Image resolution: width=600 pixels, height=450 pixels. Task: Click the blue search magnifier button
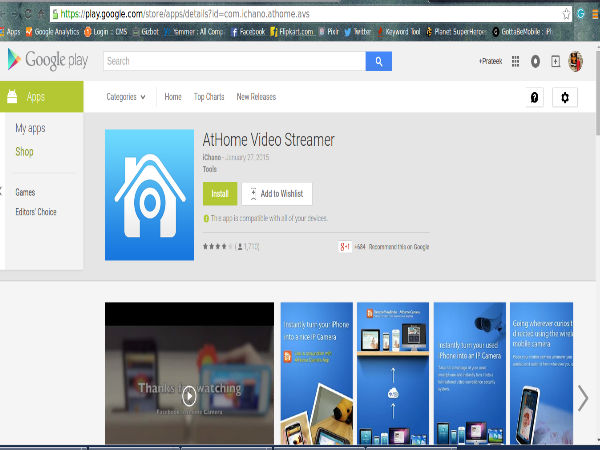pyautogui.click(x=378, y=61)
